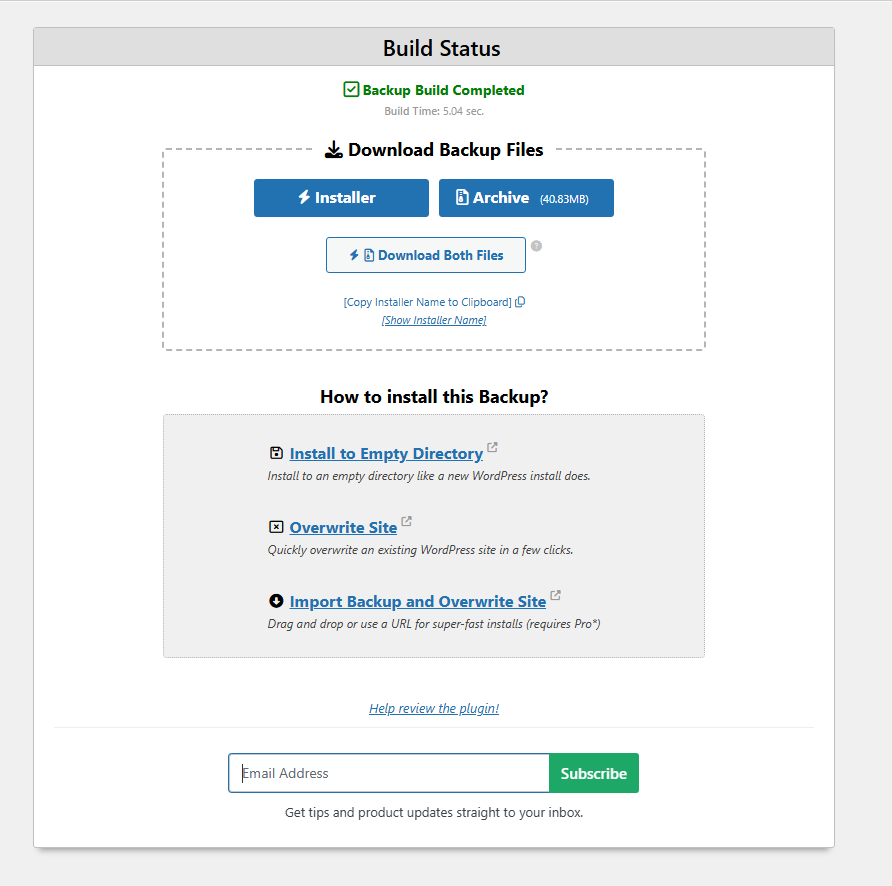The image size is (892, 886).
Task: Copy Installer Name to Clipboard link
Action: click(427, 302)
